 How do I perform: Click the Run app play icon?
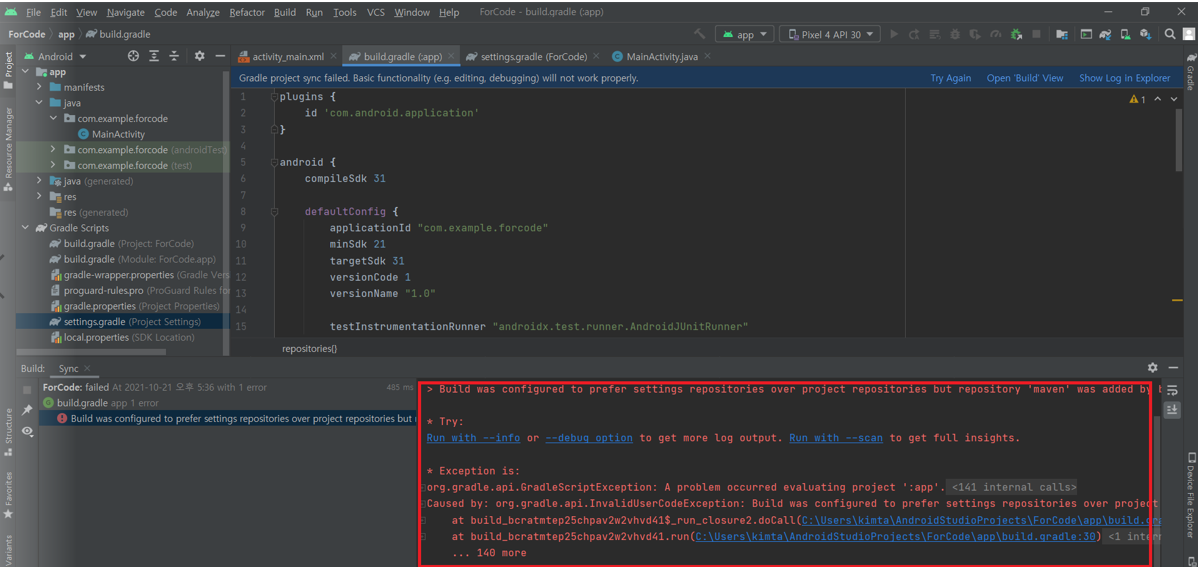tap(894, 34)
